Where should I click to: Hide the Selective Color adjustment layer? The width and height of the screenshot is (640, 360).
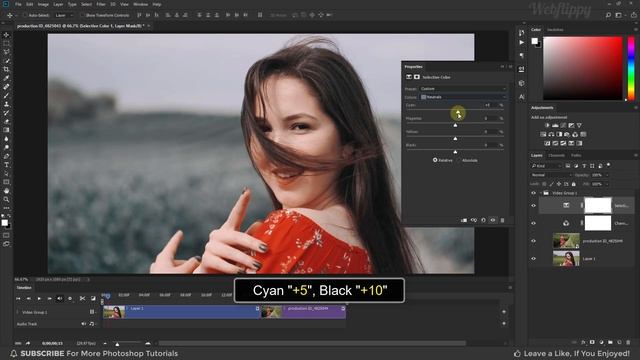(x=533, y=206)
